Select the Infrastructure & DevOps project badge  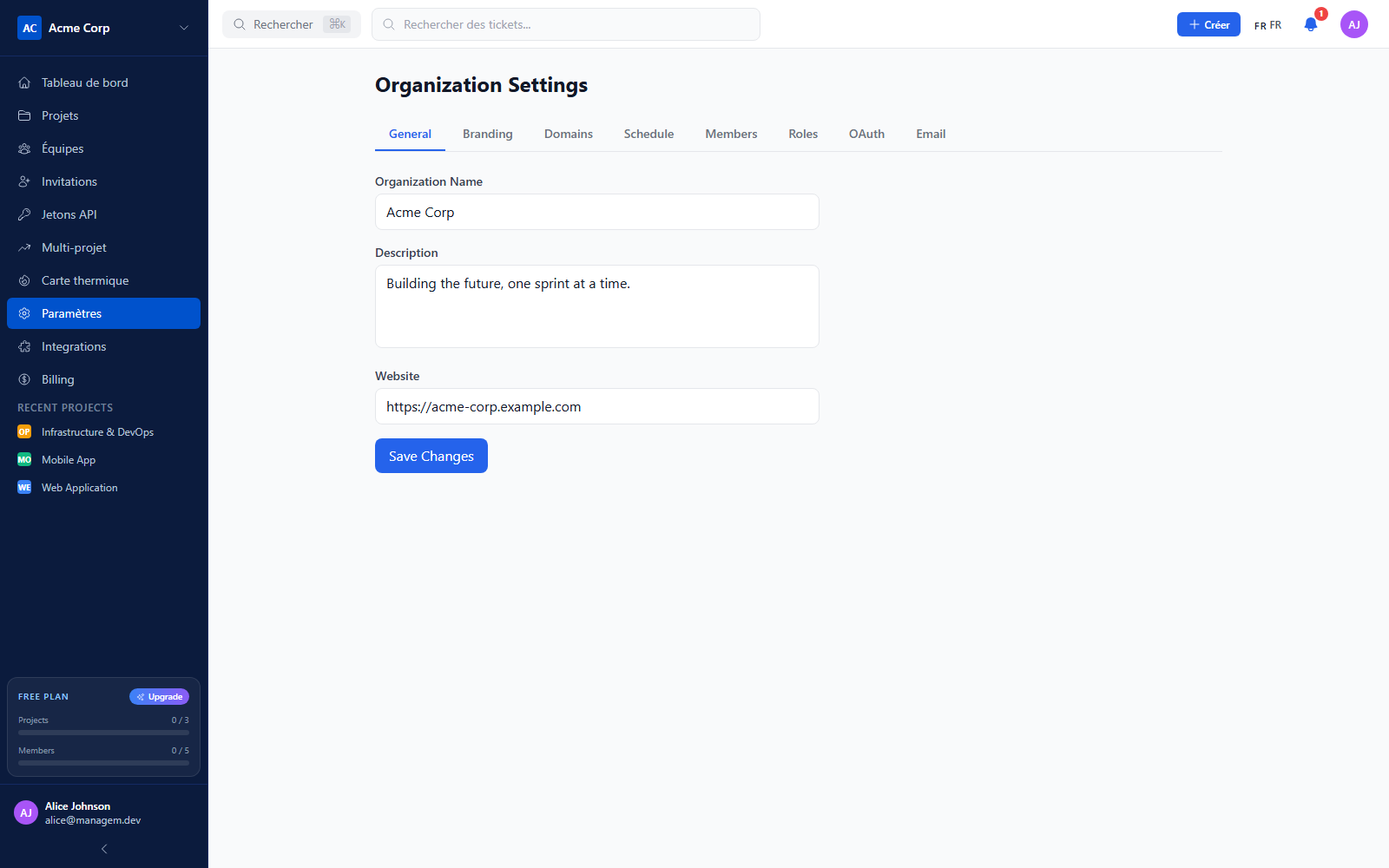tap(24, 432)
